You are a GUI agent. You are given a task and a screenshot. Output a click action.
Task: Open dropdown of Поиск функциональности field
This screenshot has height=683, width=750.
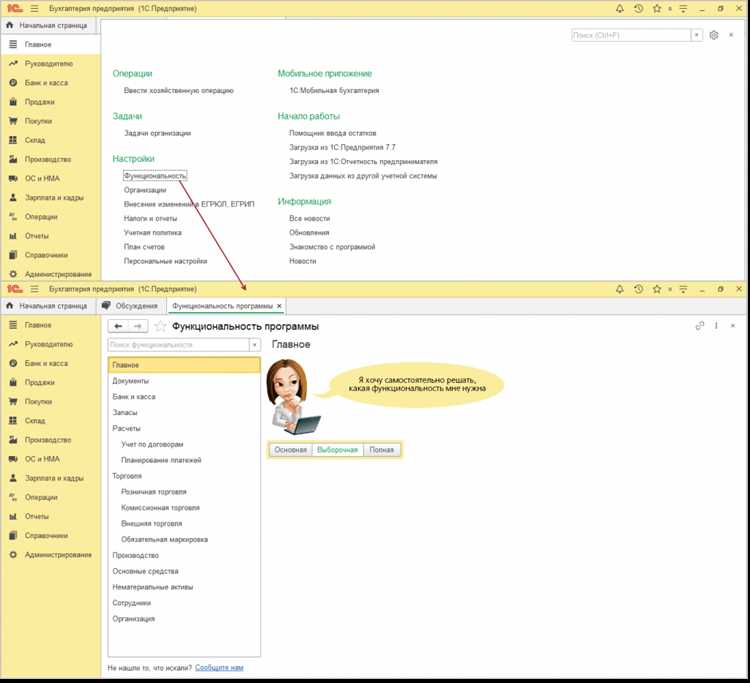(255, 344)
